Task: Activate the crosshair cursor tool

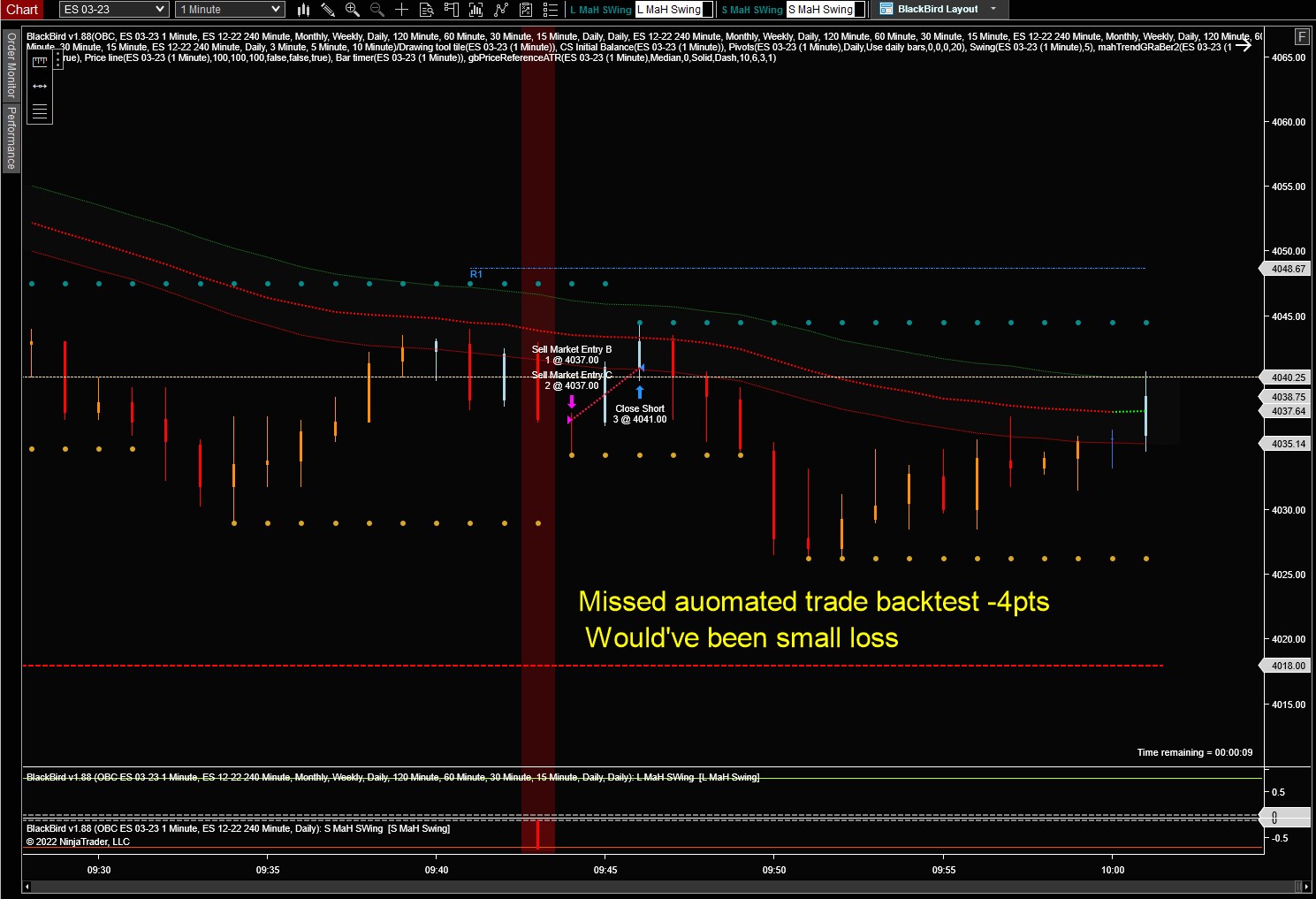Action: tap(402, 10)
